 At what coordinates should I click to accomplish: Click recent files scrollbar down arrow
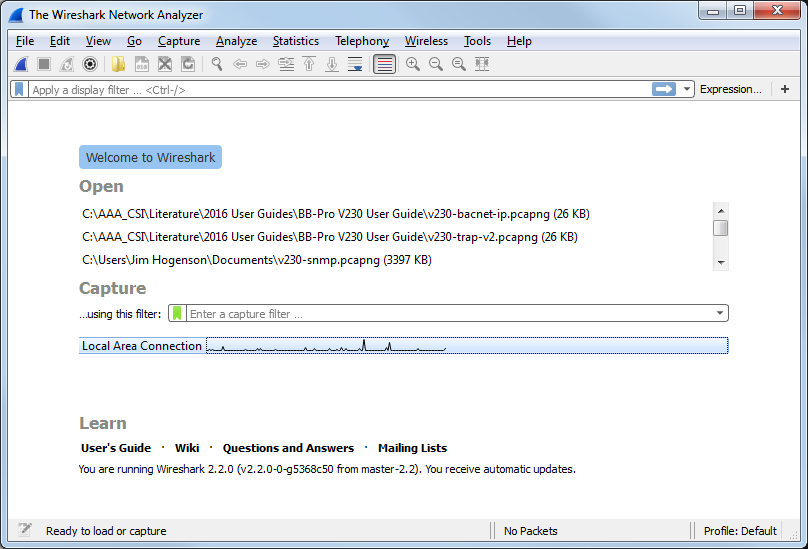click(x=721, y=262)
